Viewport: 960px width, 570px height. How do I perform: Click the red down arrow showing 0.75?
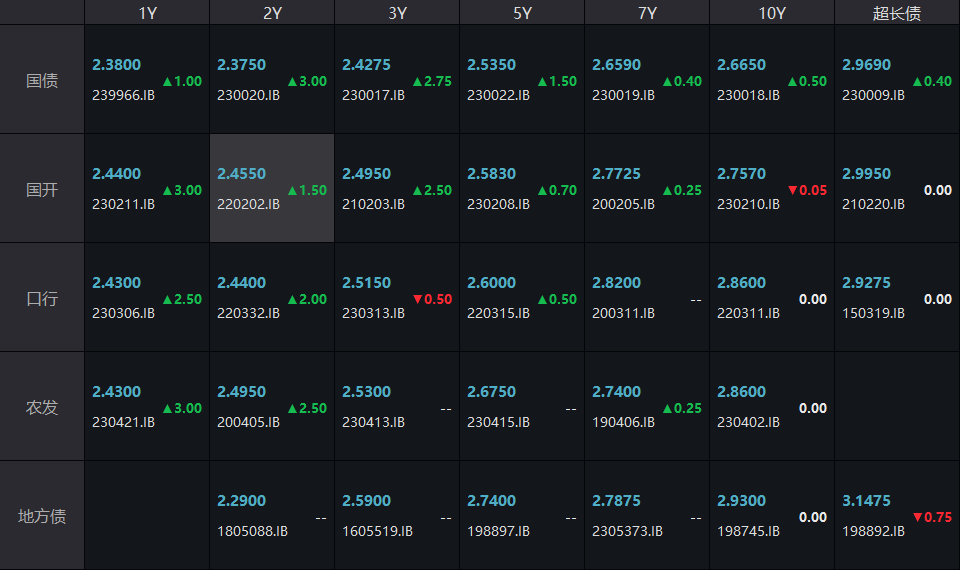pos(932,517)
